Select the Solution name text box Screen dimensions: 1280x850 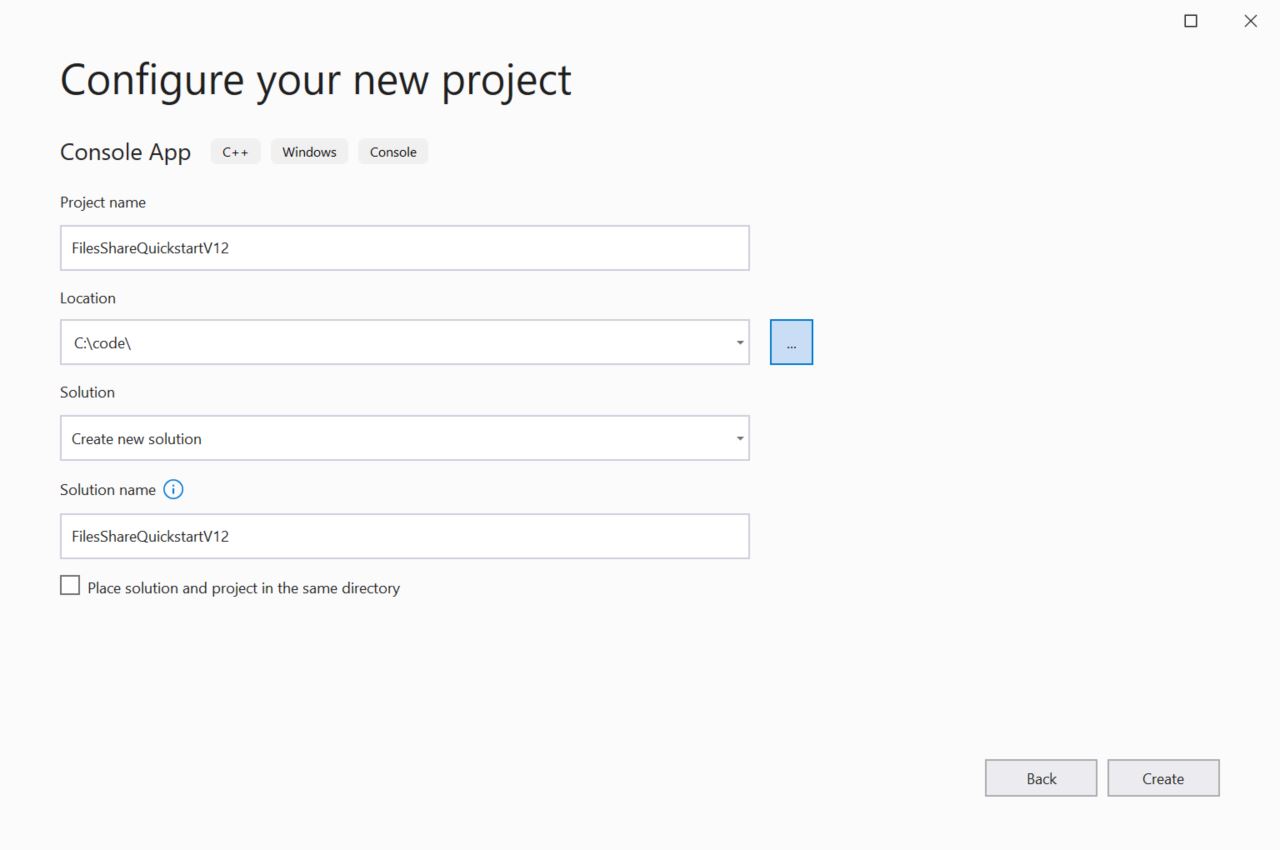tap(404, 536)
